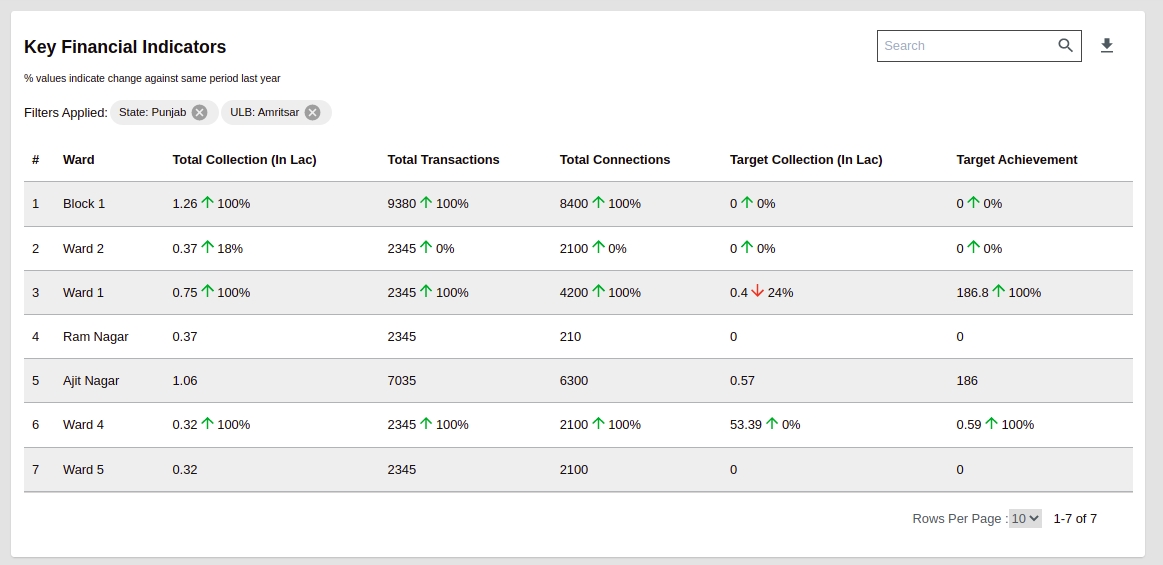Click the Ward column header

point(79,160)
